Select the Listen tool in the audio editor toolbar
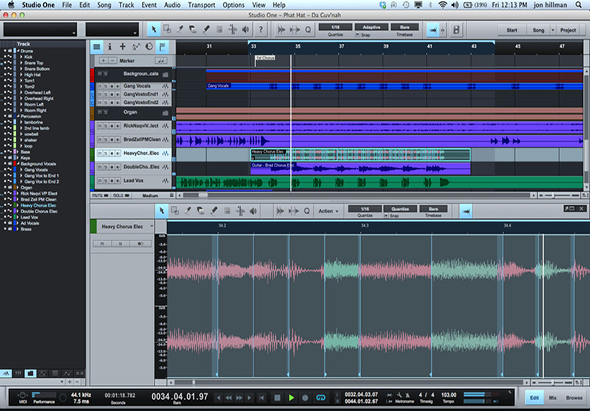Screen dimensions: 590x411 click(254, 211)
